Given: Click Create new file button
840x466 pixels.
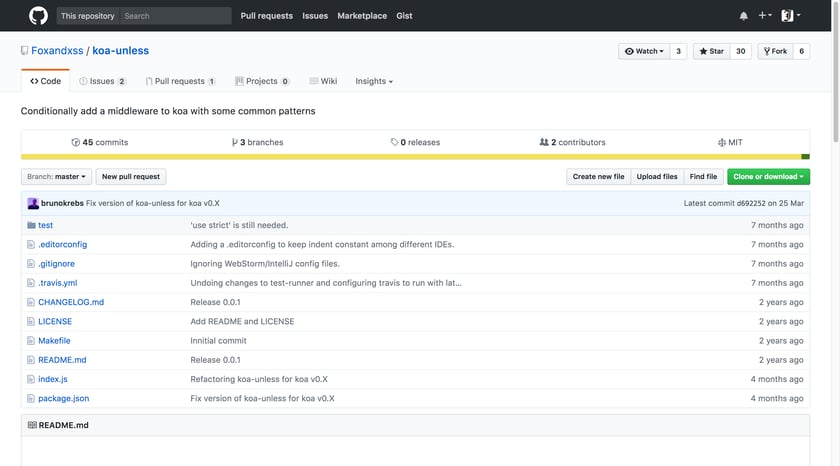Looking at the screenshot, I should 598,177.
